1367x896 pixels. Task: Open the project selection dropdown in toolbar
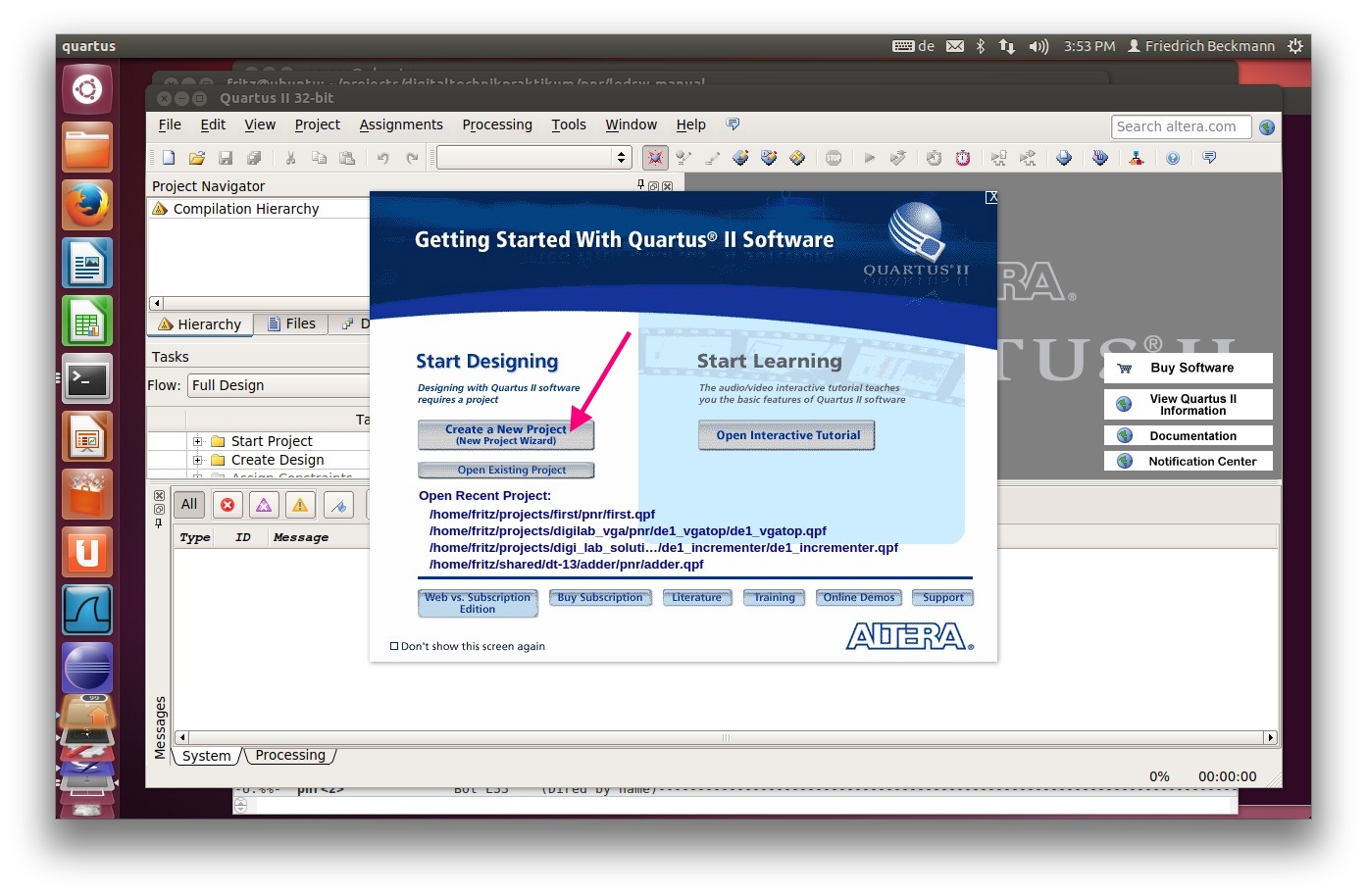(620, 158)
